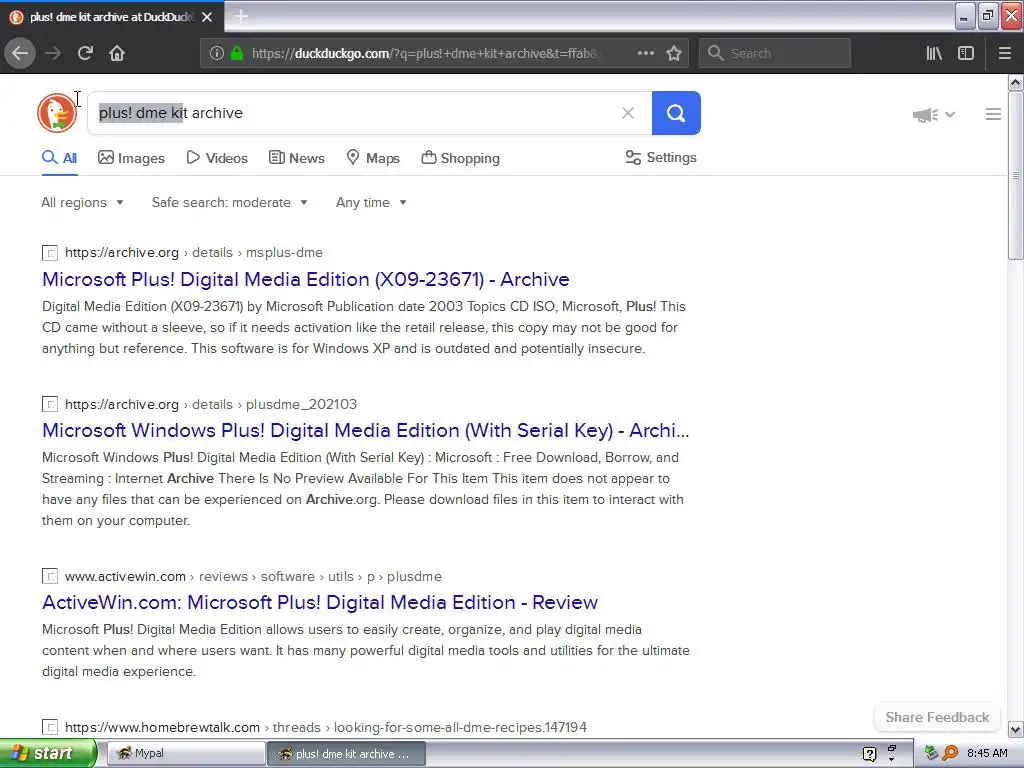Show site information icon in address bar

tap(217, 54)
